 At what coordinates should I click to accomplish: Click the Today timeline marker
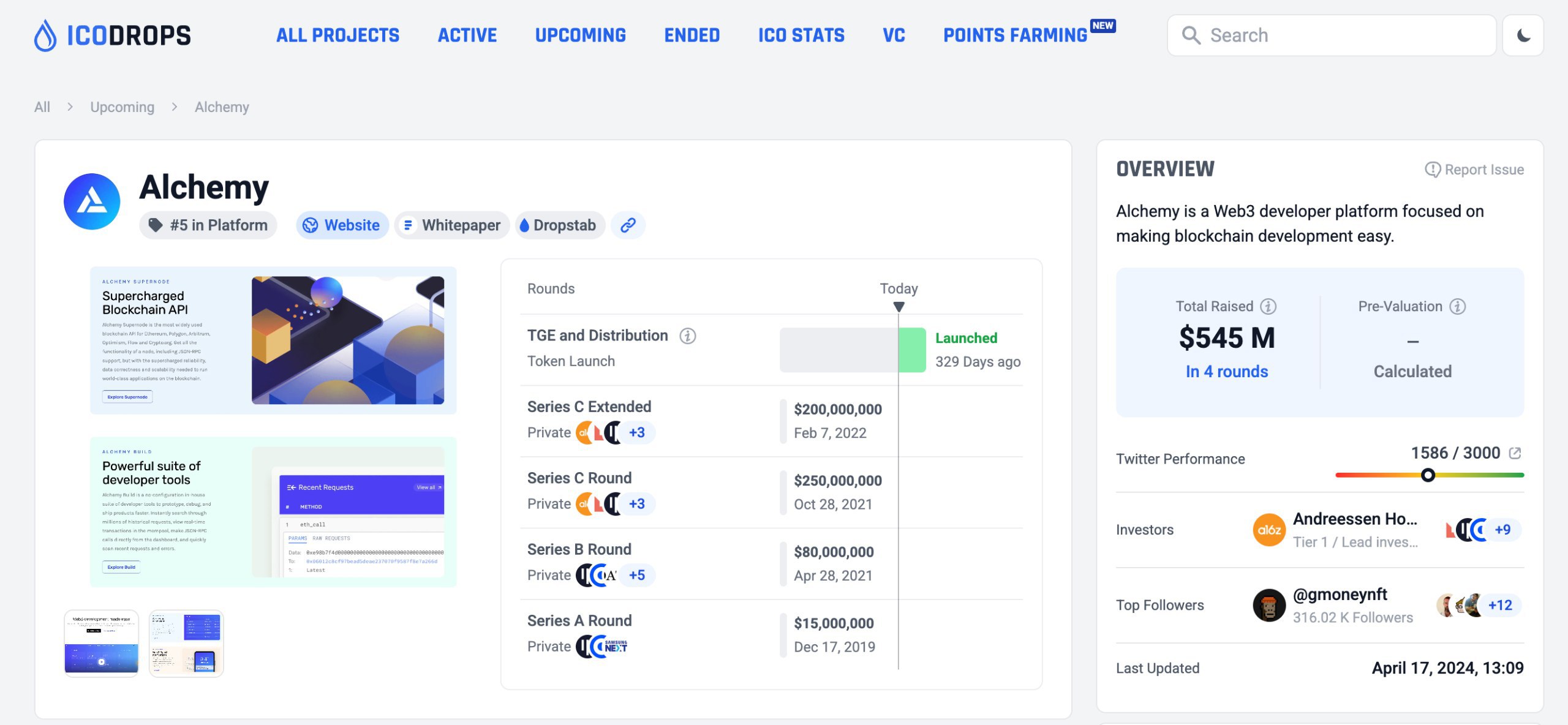click(x=899, y=306)
